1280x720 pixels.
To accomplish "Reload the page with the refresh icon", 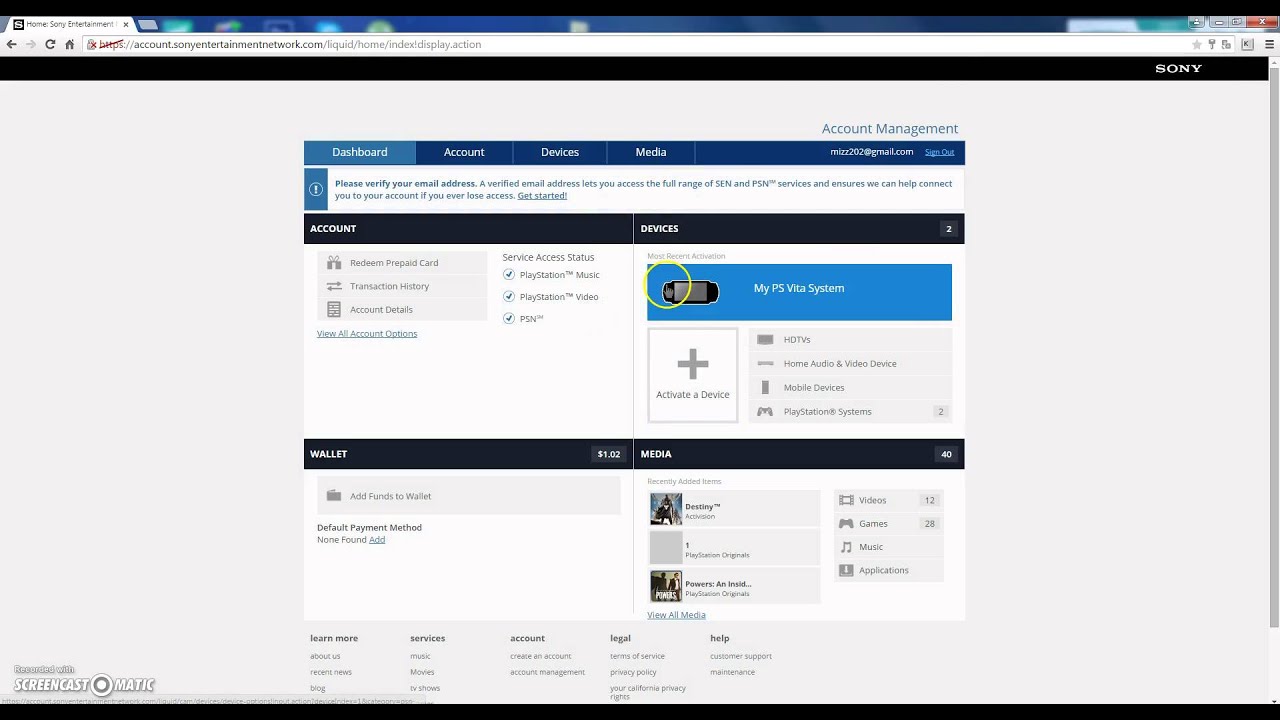I will point(50,44).
